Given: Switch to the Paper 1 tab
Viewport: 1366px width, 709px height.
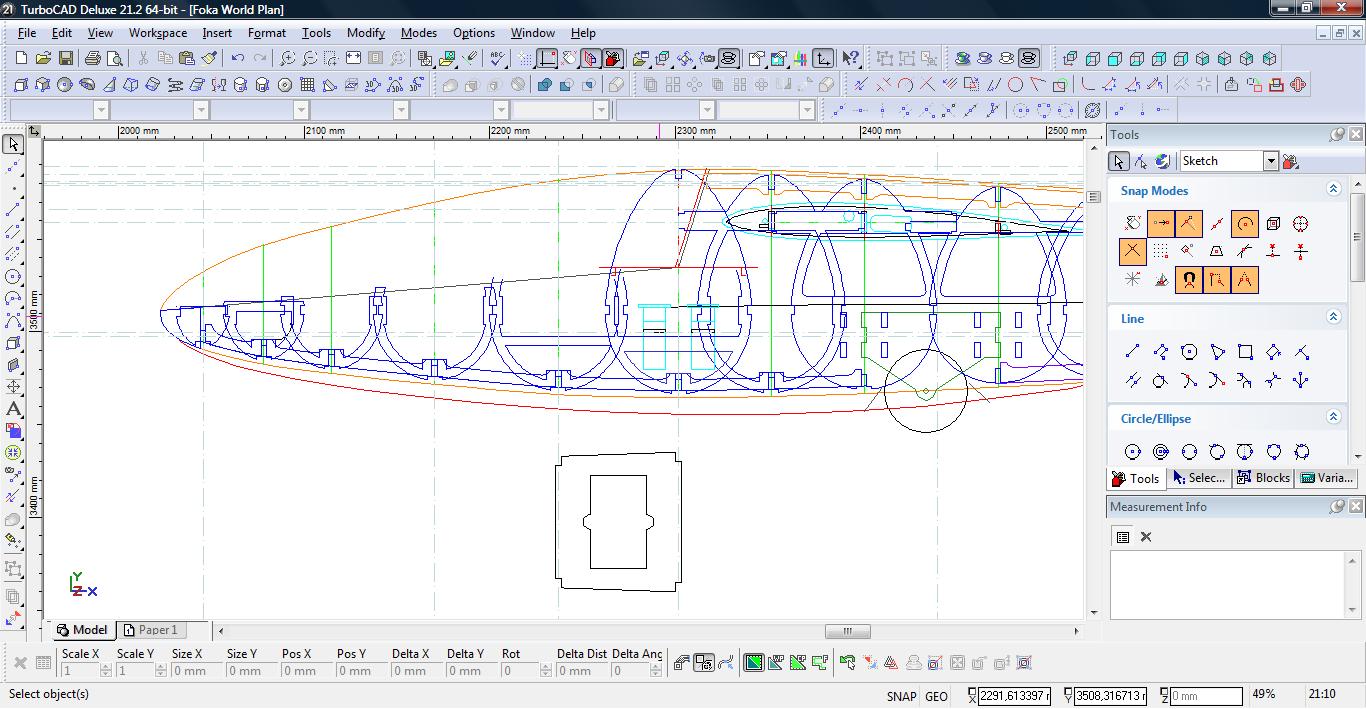Looking at the screenshot, I should 150,630.
